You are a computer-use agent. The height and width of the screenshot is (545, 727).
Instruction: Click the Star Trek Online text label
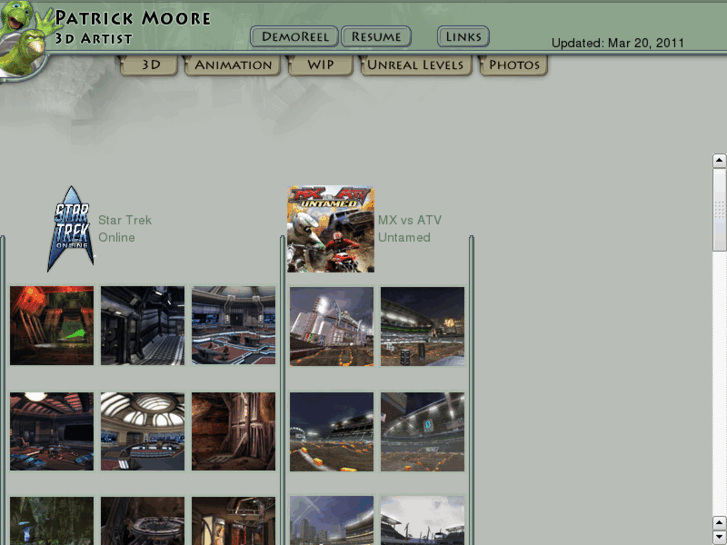coord(125,229)
